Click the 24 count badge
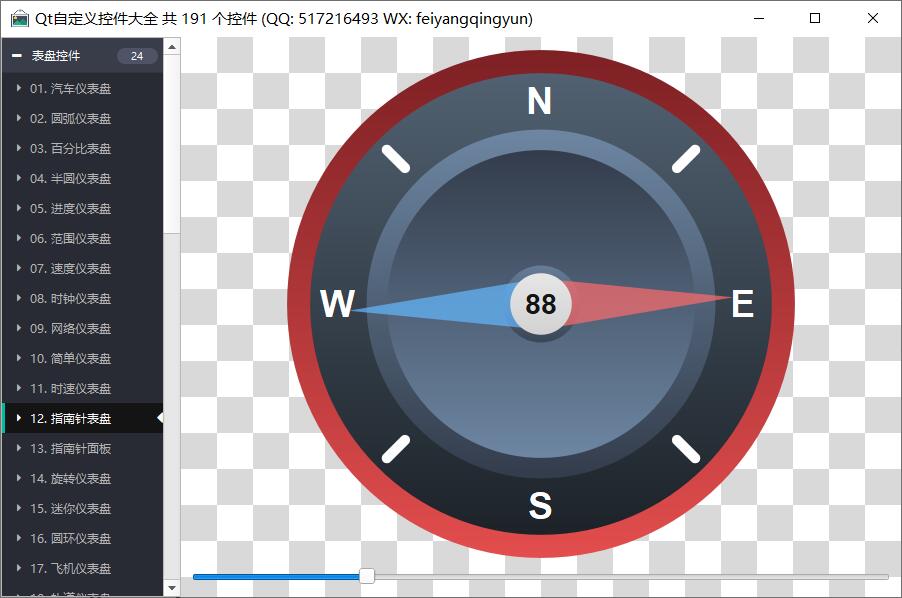 point(137,56)
